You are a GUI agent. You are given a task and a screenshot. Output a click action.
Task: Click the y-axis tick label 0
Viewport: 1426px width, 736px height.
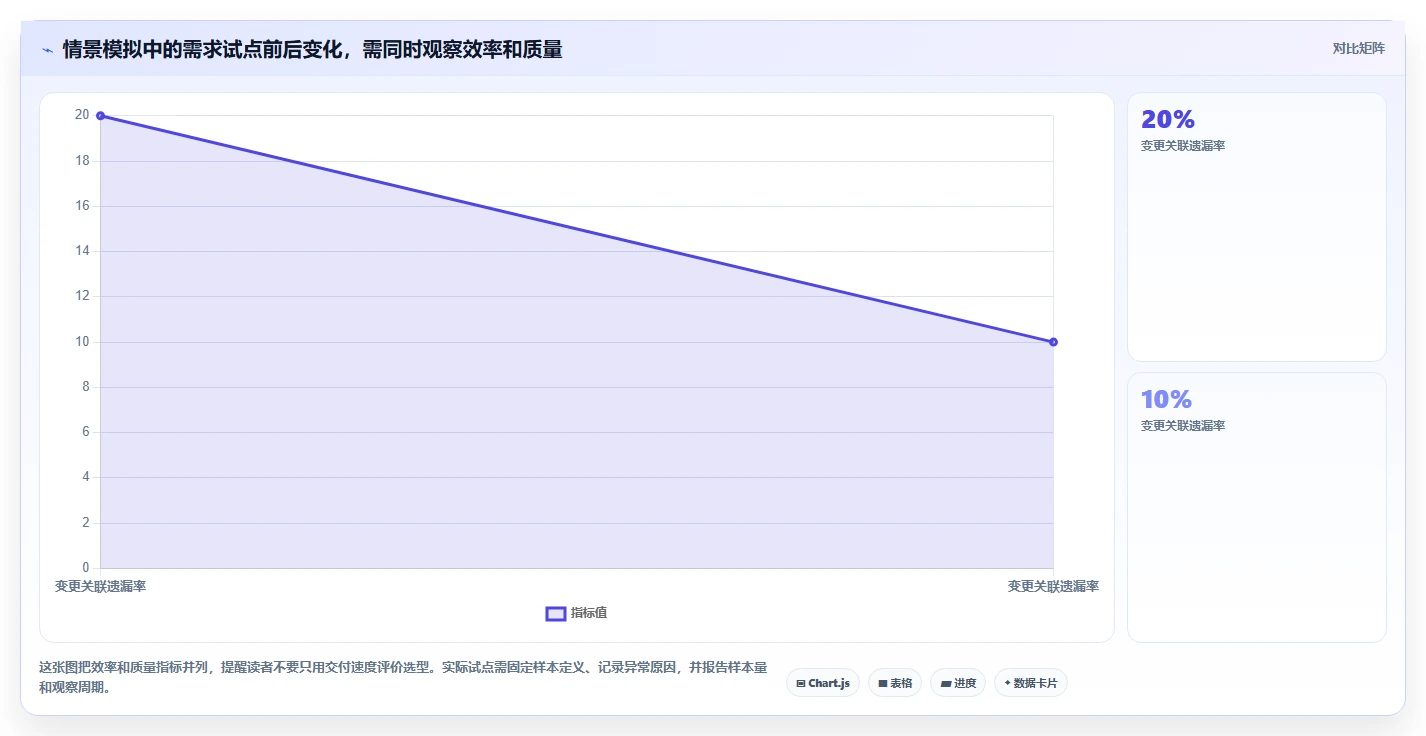pyautogui.click(x=86, y=568)
